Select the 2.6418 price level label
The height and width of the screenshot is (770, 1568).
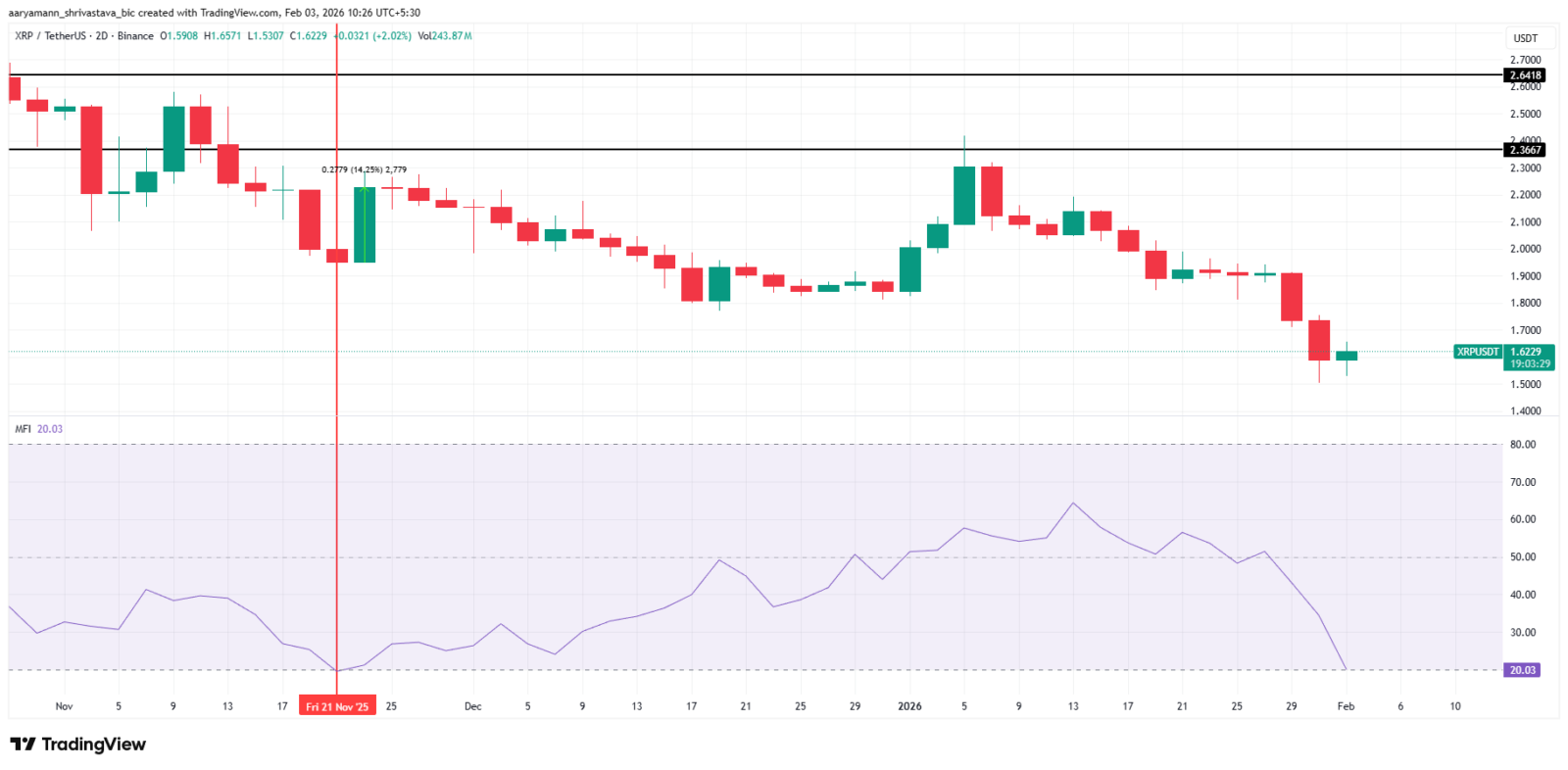pos(1525,75)
